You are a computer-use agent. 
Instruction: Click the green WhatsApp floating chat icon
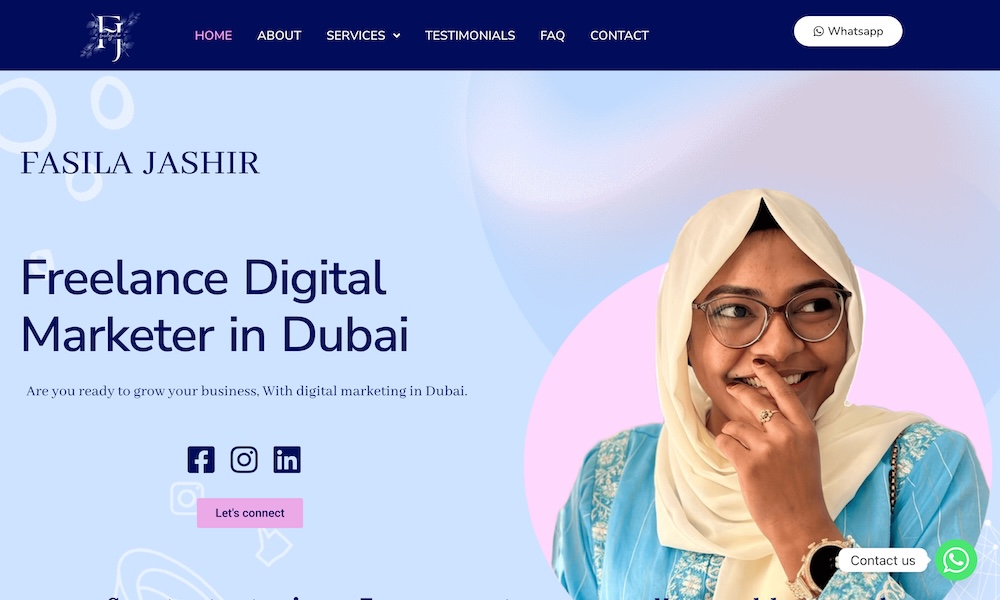point(956,560)
